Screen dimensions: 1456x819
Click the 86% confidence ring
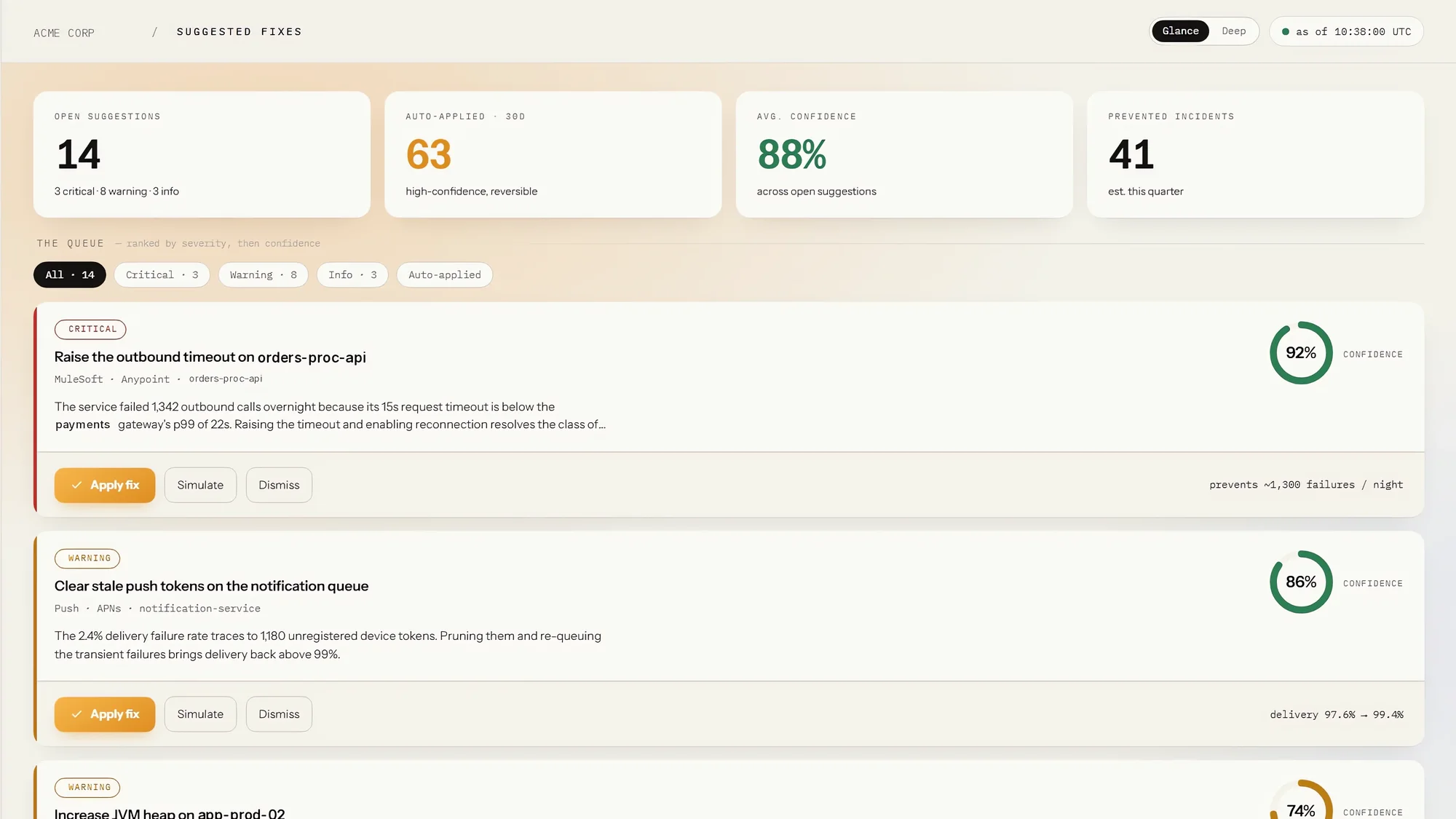(1301, 582)
